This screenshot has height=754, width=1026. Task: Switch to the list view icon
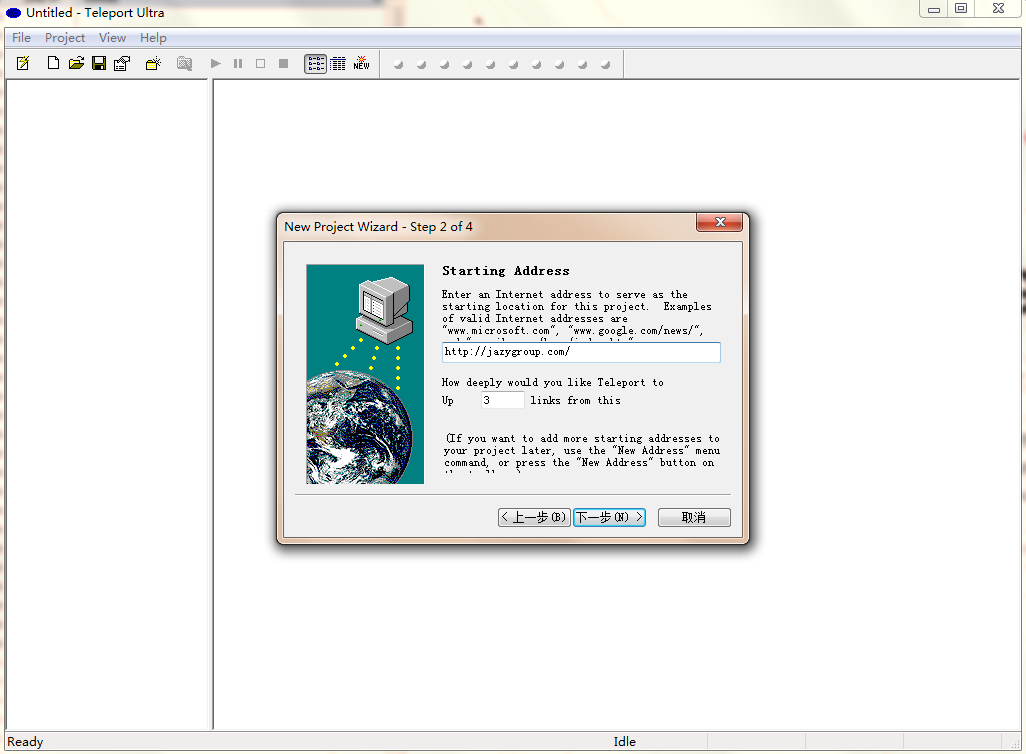tap(315, 64)
